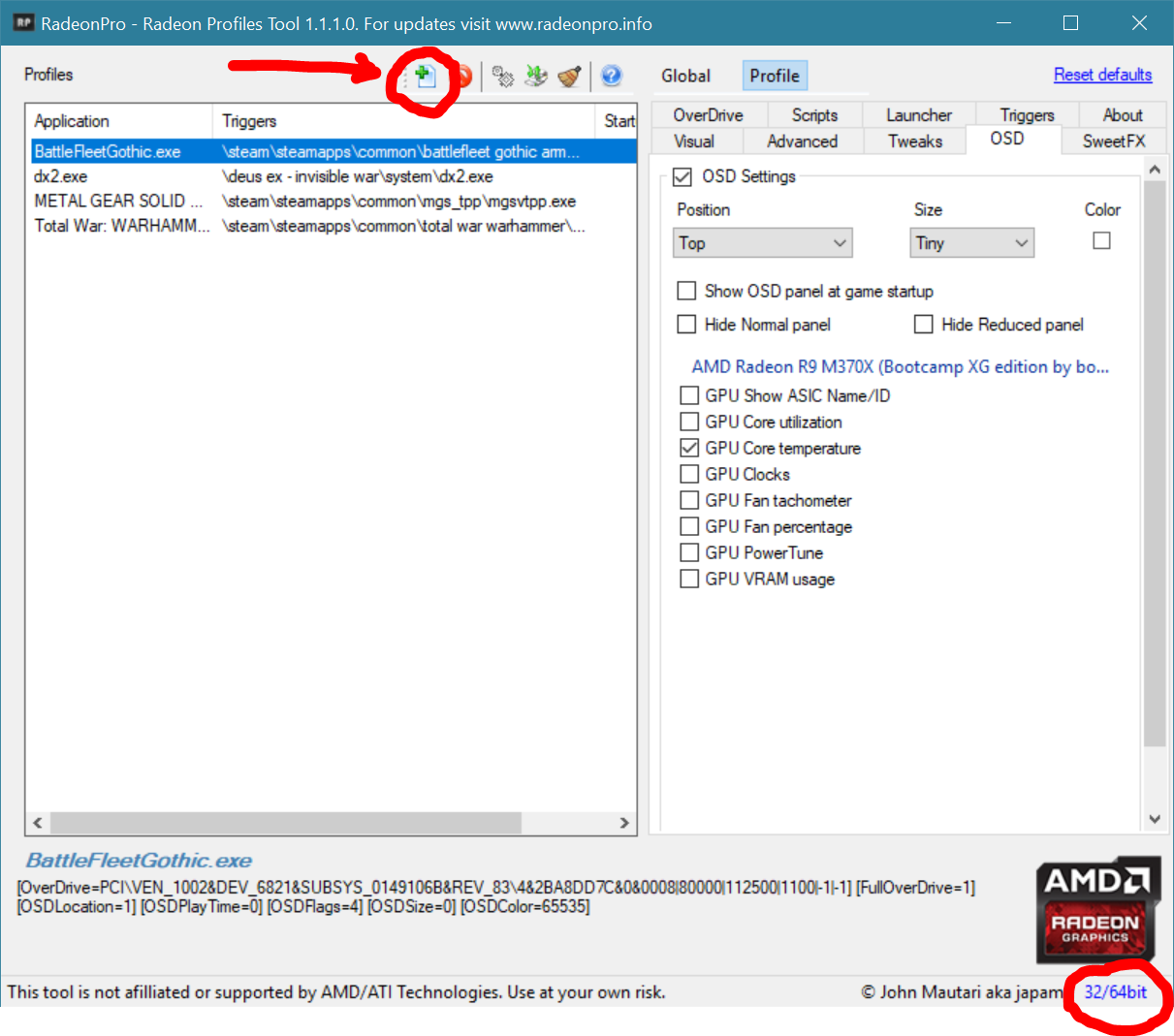Open the Size dropdown set to Tiny
This screenshot has width=1174, height=1036.
coord(972,243)
